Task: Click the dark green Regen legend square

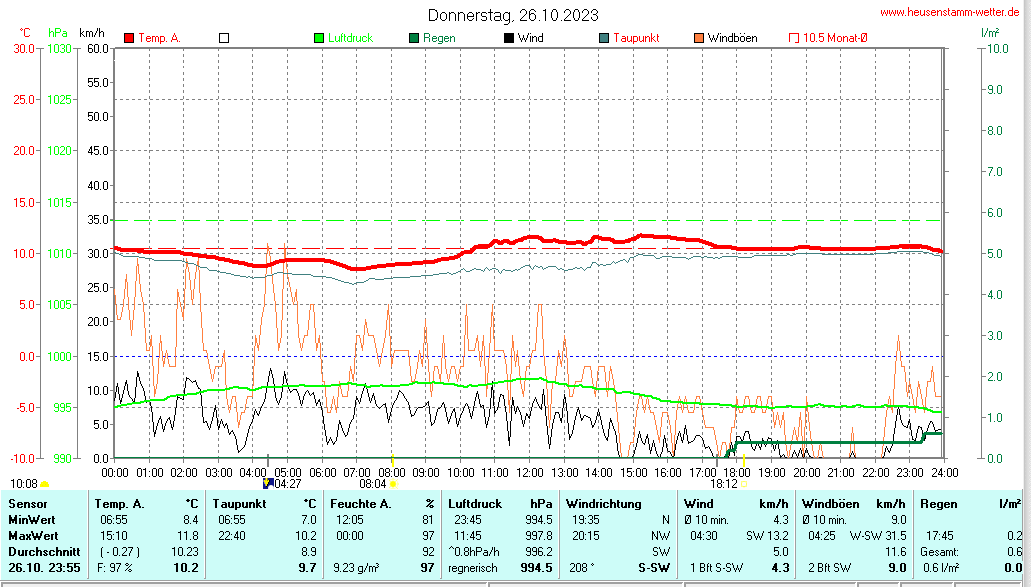Action: (413, 38)
